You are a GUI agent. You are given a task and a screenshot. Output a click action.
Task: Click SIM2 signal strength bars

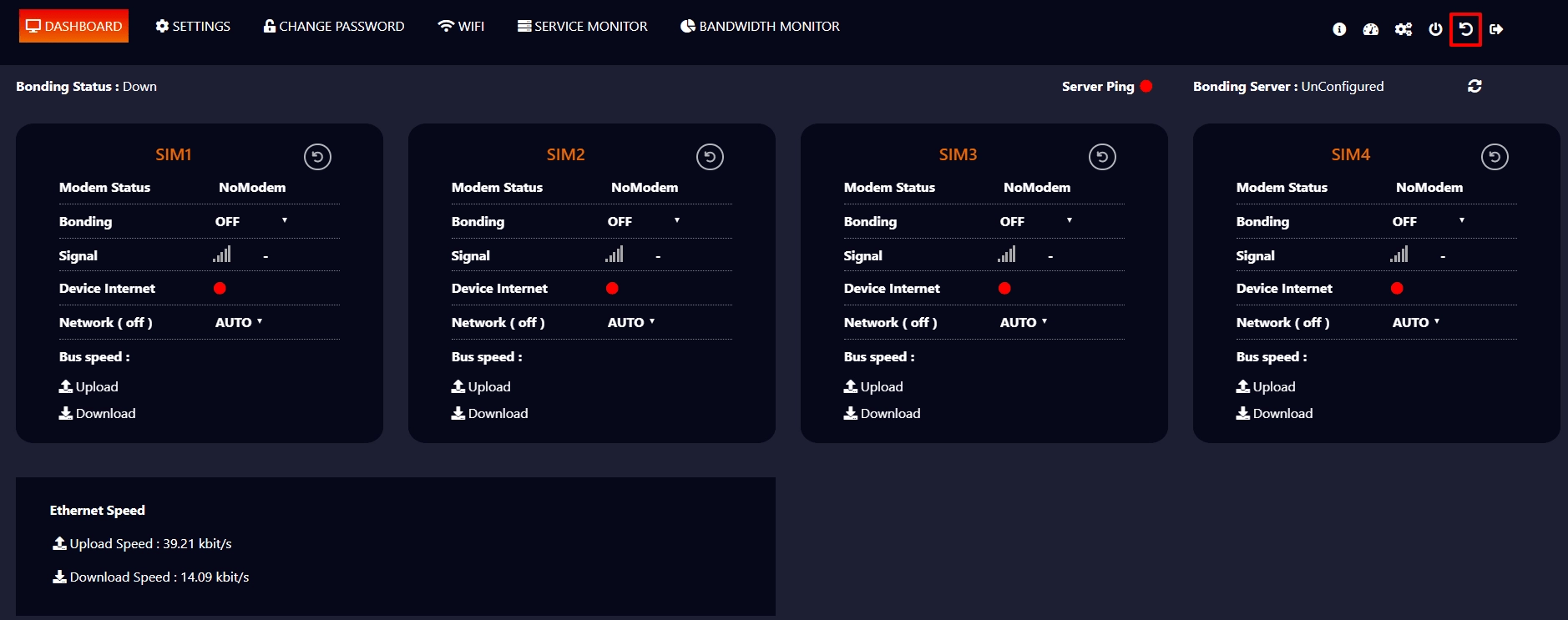click(x=615, y=254)
